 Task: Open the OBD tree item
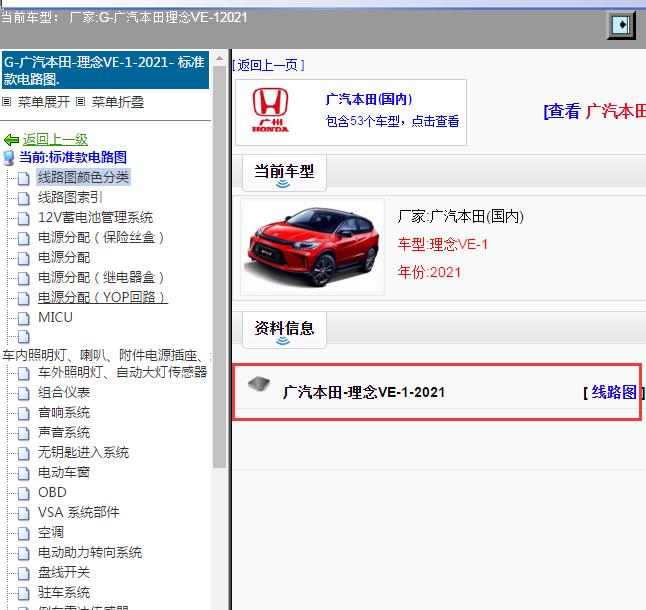52,492
